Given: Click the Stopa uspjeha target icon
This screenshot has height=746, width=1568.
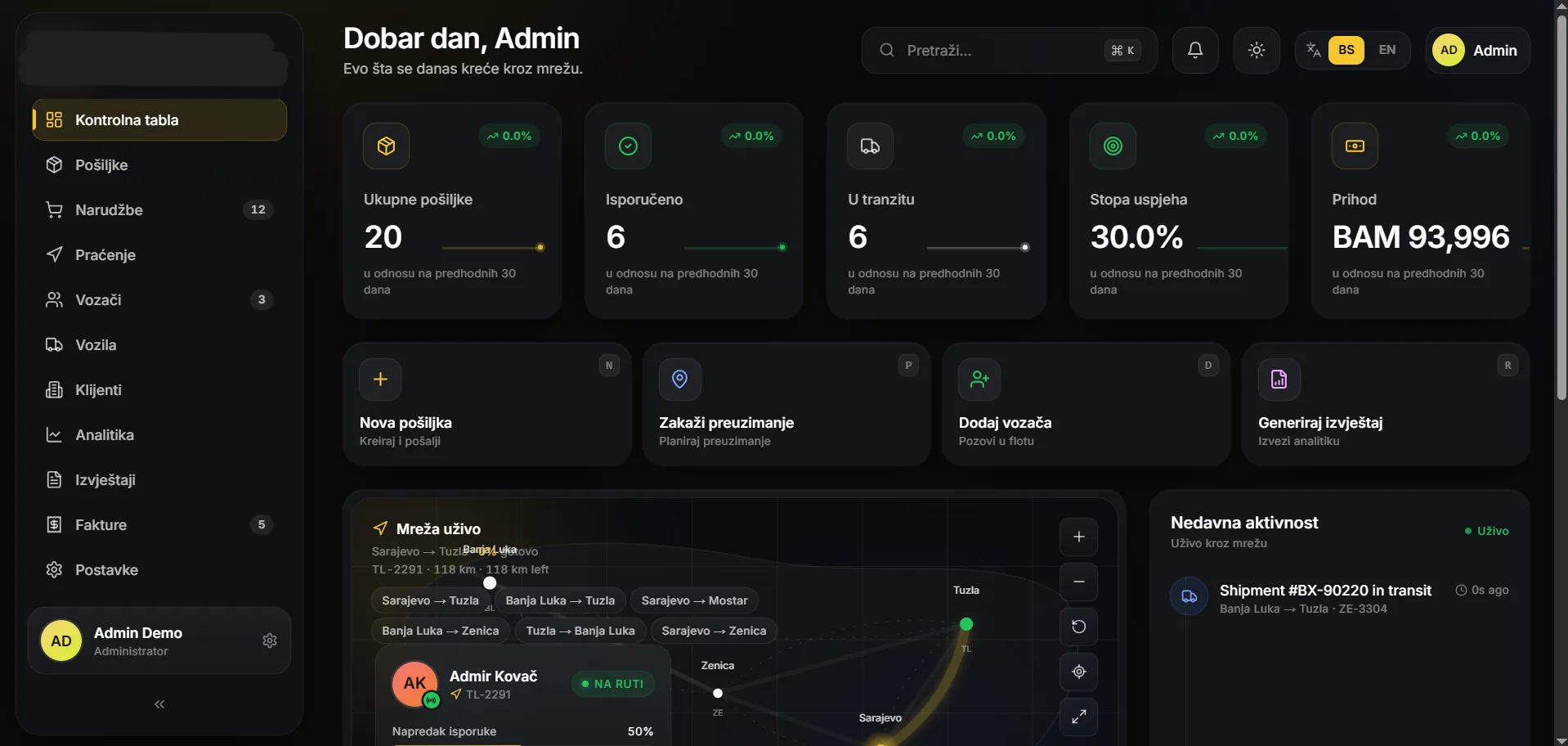Looking at the screenshot, I should [1113, 146].
